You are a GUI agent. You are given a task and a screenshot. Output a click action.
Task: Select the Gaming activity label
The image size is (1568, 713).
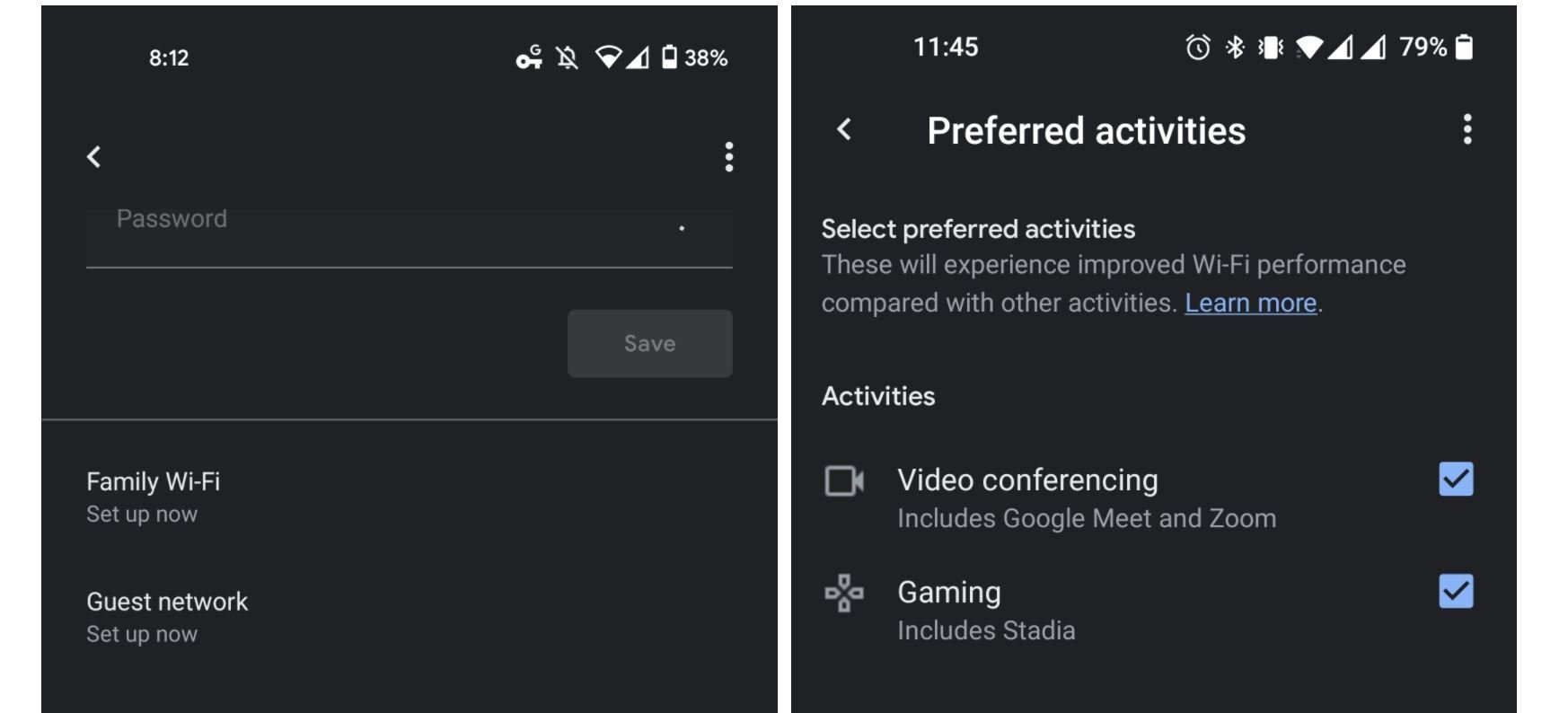(x=949, y=593)
